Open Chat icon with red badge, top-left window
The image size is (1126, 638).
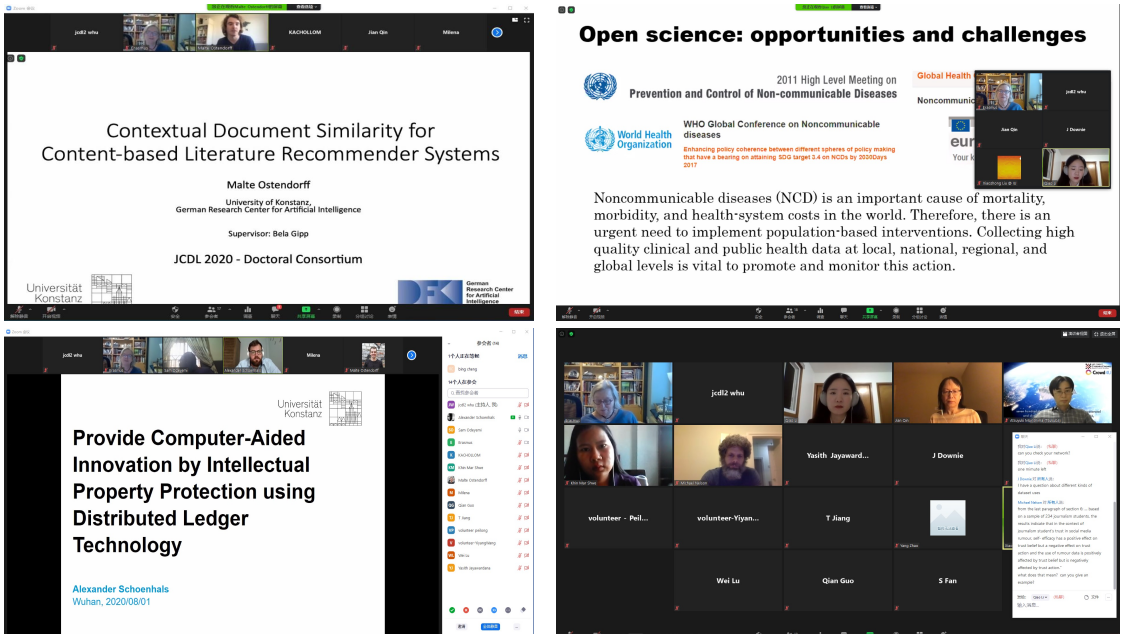coord(275,311)
